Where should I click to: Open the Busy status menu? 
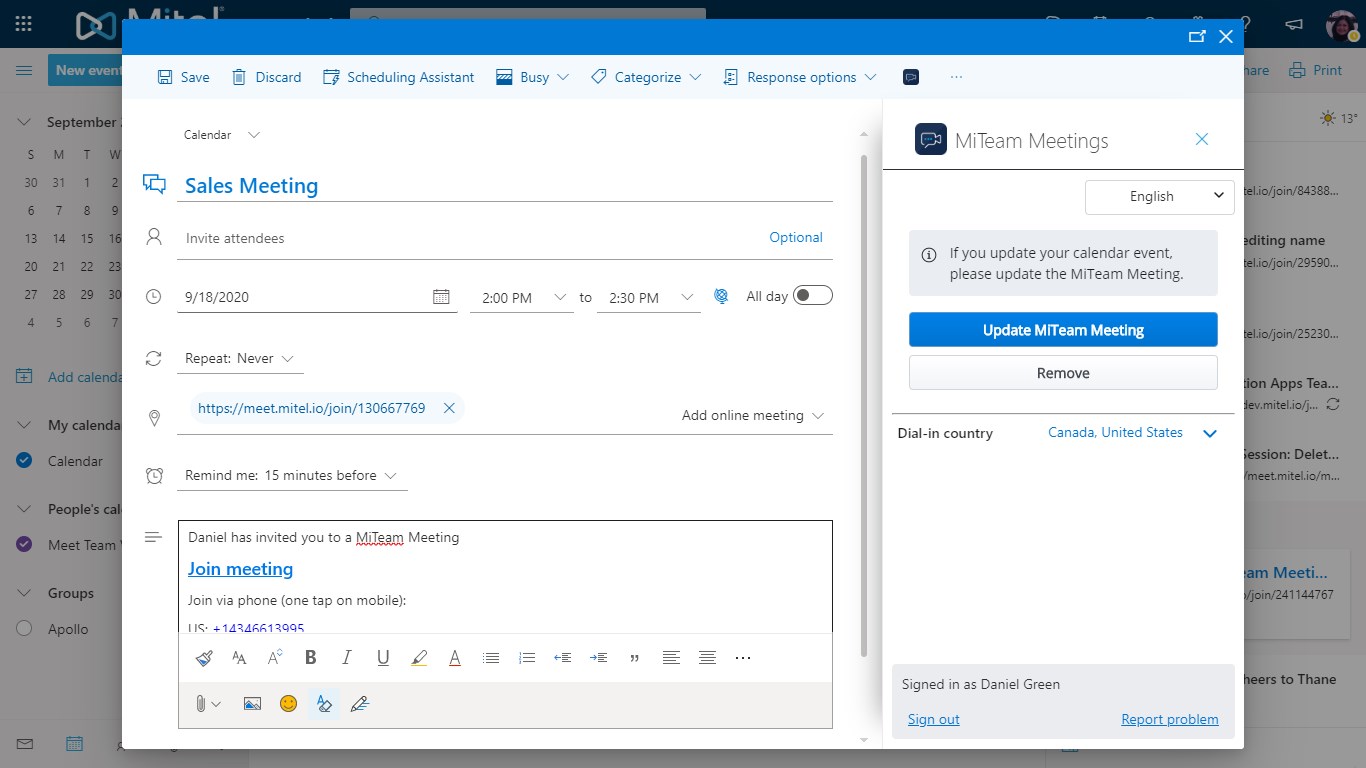coord(532,77)
